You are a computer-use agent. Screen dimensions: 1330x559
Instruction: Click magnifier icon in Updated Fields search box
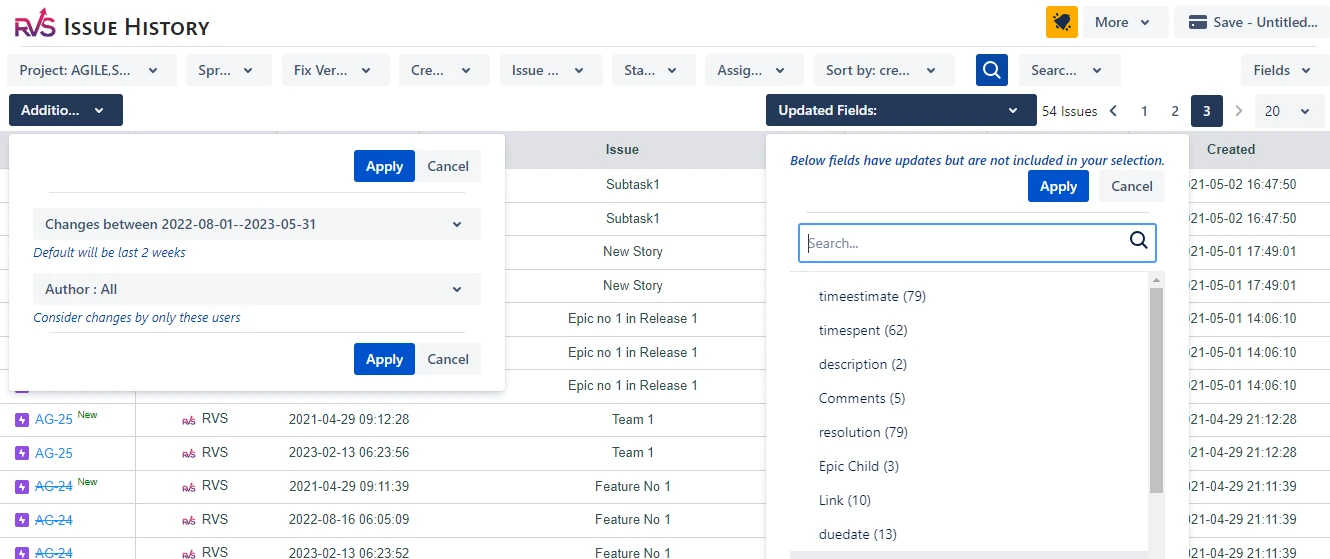pos(1138,242)
